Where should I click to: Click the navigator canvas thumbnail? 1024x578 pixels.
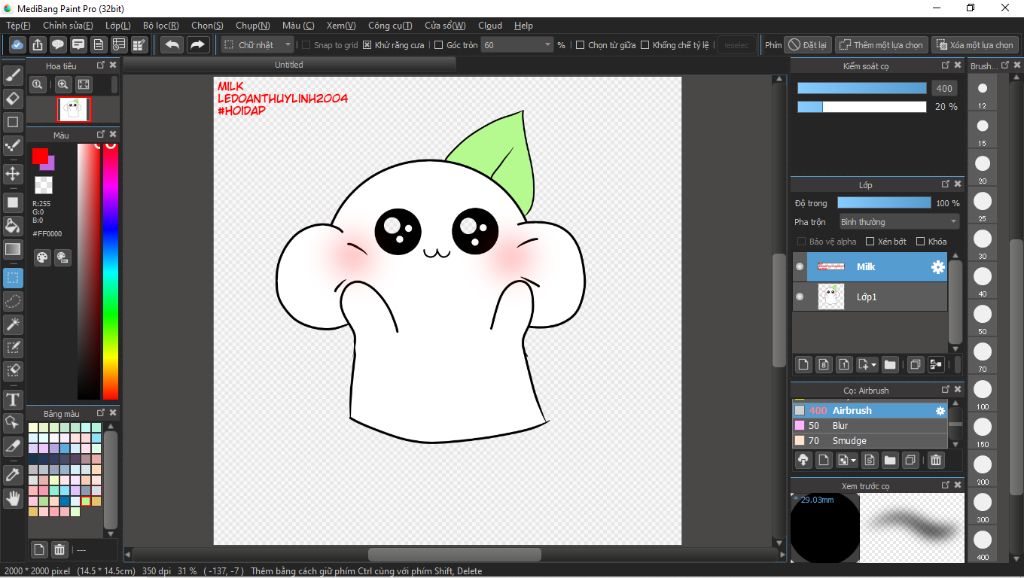[73, 109]
